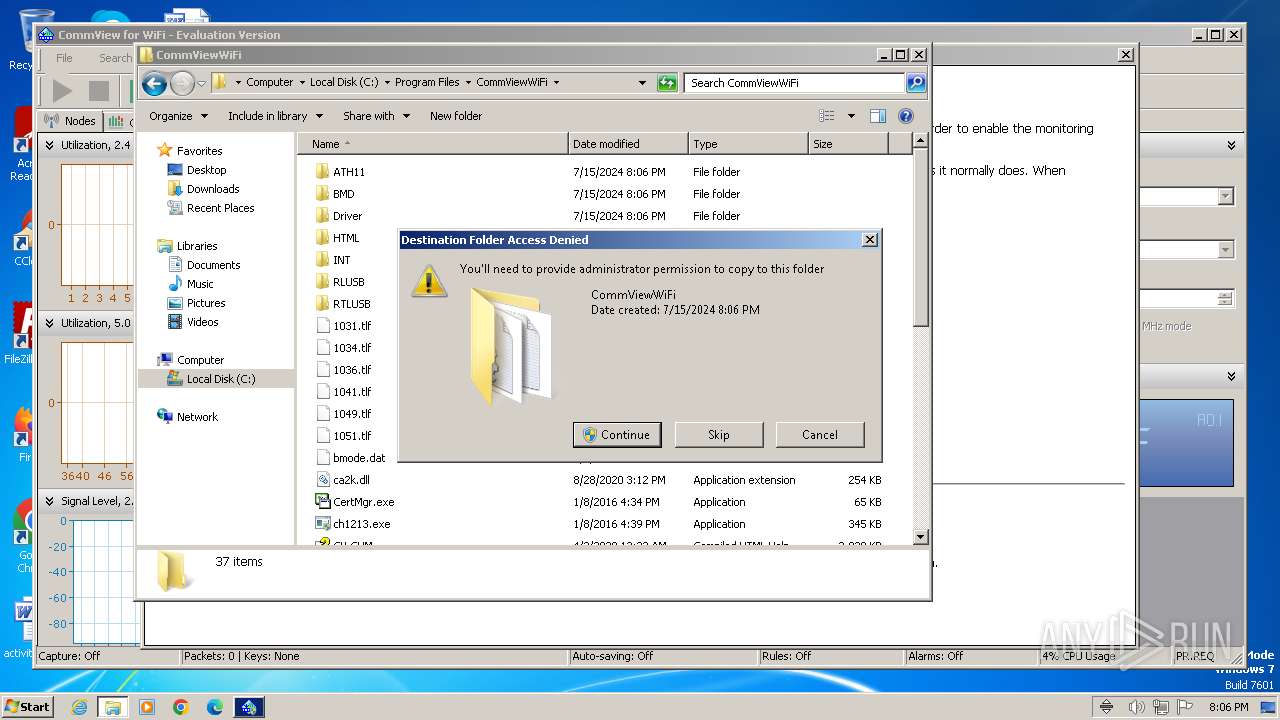Launch Edge from the taskbar
The width and height of the screenshot is (1280, 720).
click(x=215, y=707)
